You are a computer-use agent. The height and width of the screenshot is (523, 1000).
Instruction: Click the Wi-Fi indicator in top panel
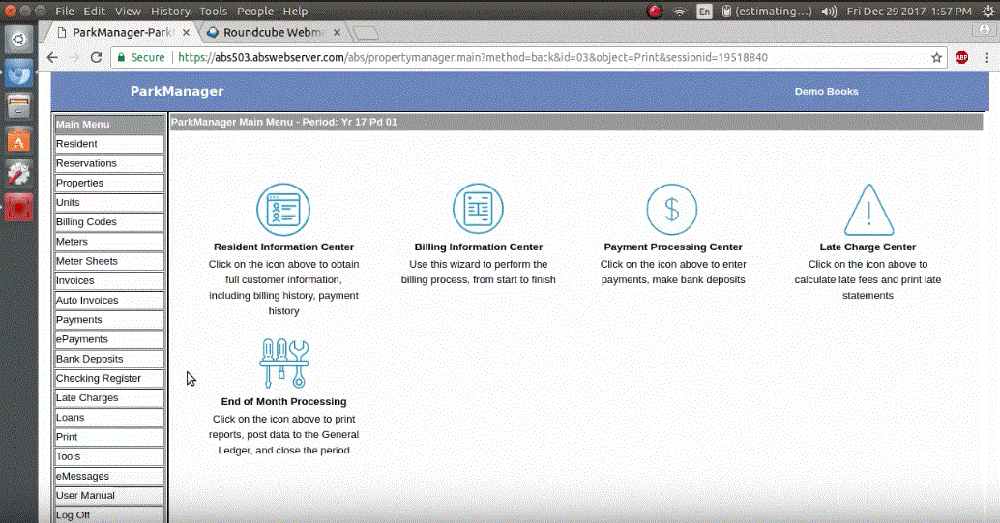click(x=680, y=11)
